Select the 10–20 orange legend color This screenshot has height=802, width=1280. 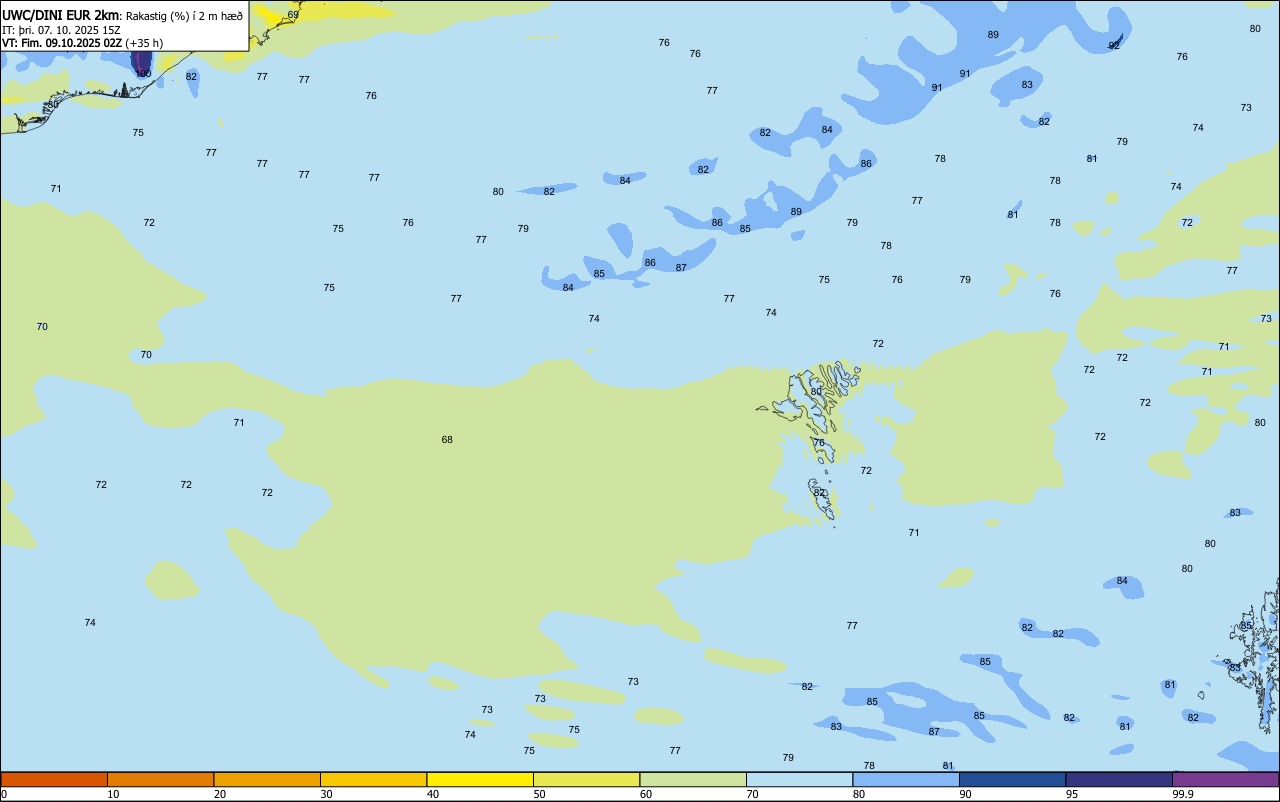(160, 779)
